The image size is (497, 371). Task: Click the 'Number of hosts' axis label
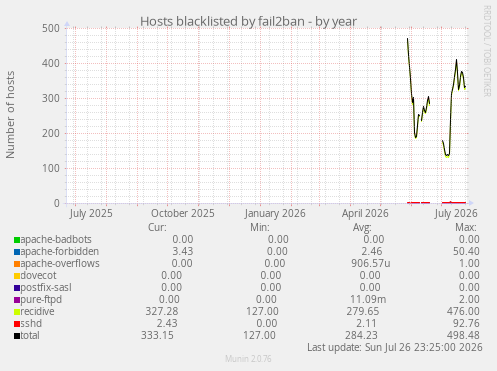click(x=10, y=115)
